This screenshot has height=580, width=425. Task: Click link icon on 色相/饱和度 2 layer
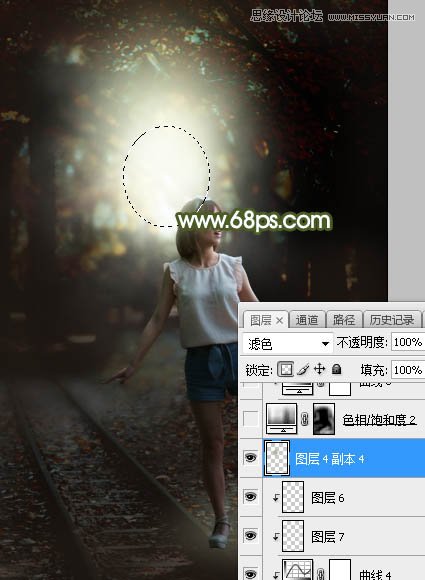(x=304, y=419)
